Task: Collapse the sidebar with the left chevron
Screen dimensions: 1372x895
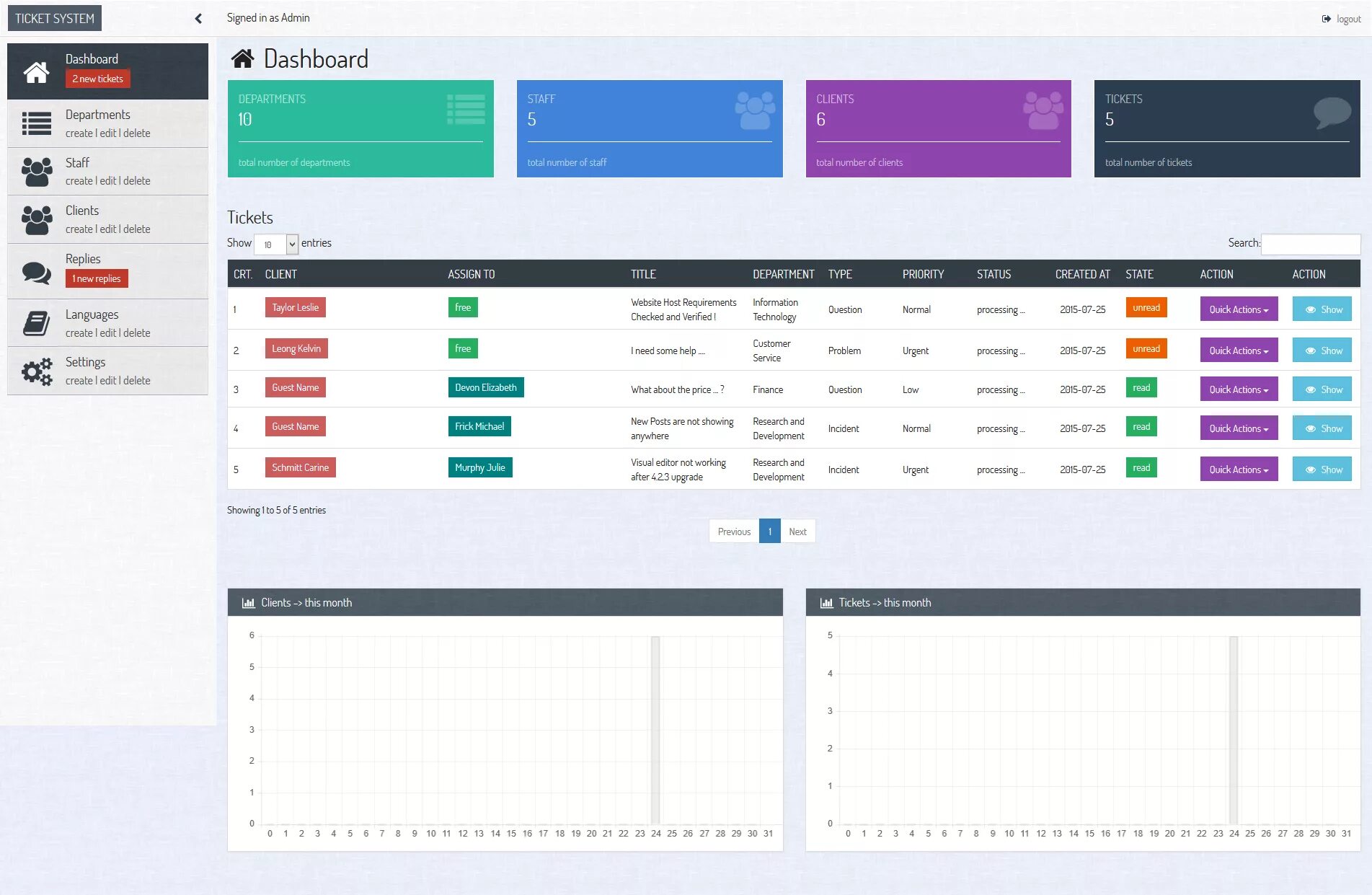Action: [199, 19]
